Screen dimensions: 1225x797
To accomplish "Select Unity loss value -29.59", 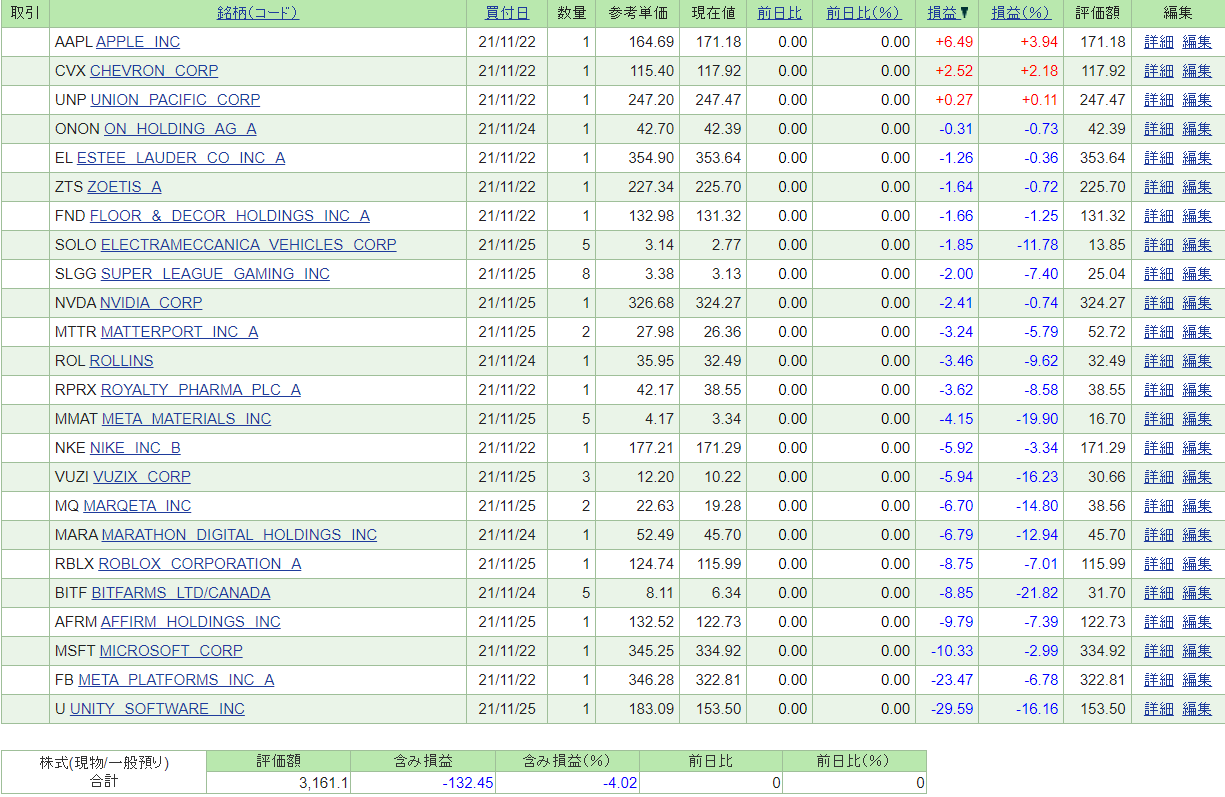I will pos(951,709).
